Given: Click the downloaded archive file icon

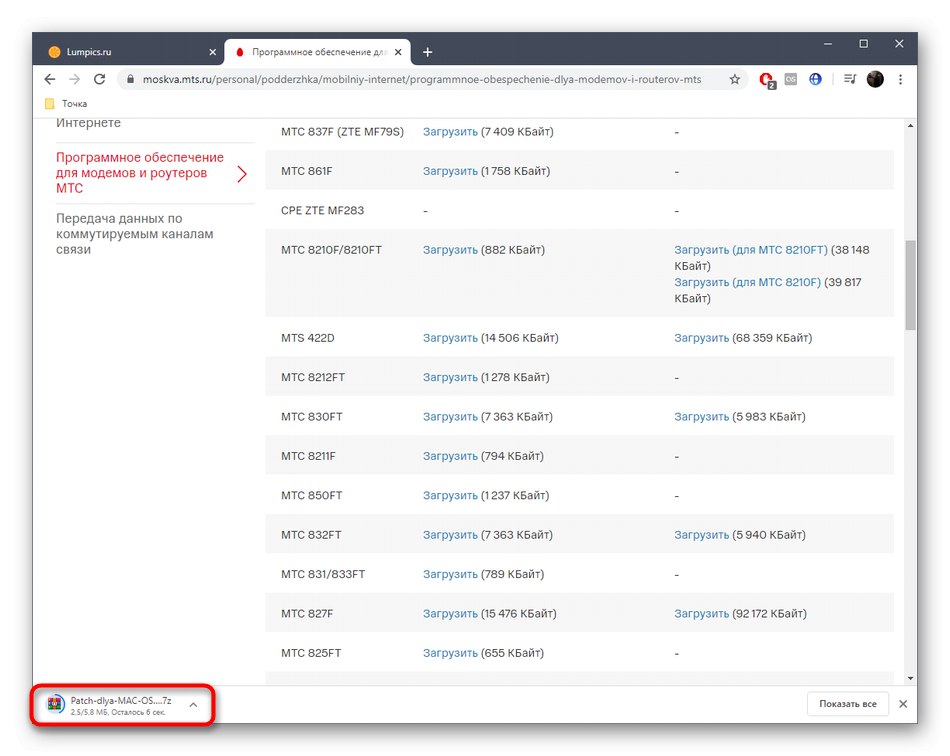Looking at the screenshot, I should (x=56, y=705).
